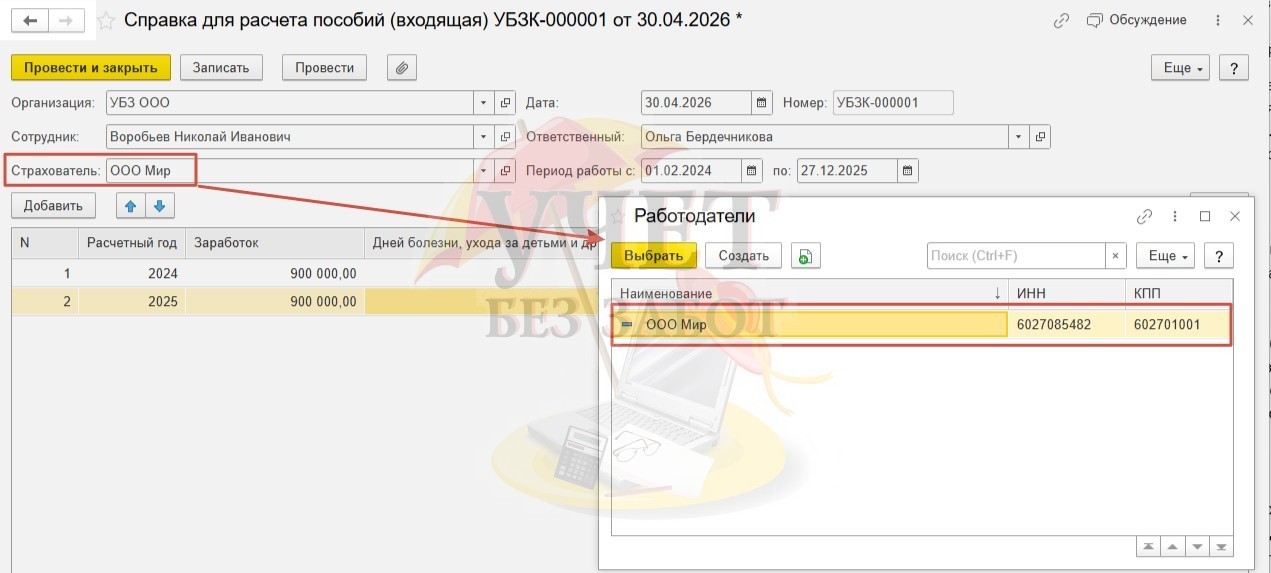Viewport: 1271px width, 573px height.
Task: Open the three-dot menu of the Работодатели window
Action: (1175, 216)
